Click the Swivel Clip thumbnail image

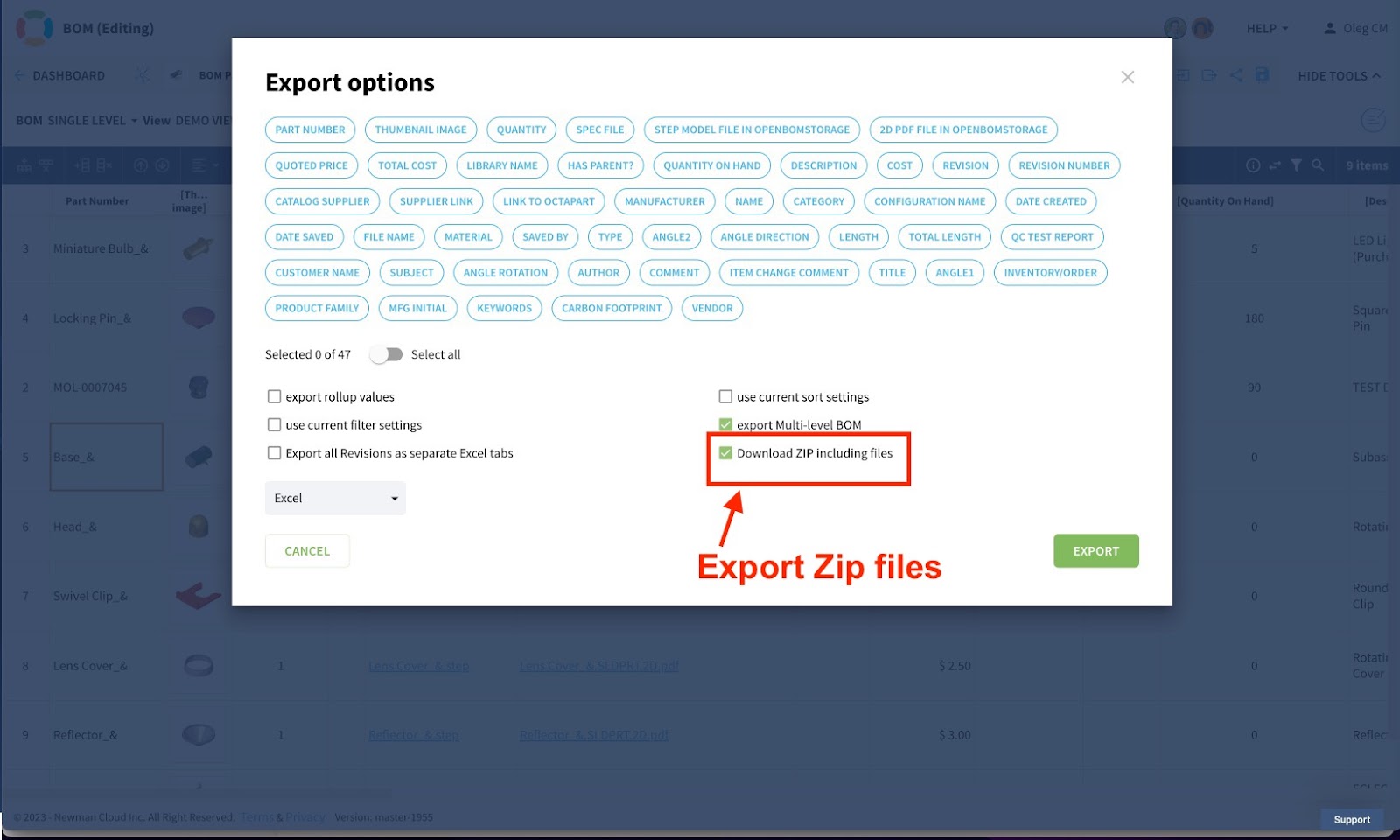point(199,596)
